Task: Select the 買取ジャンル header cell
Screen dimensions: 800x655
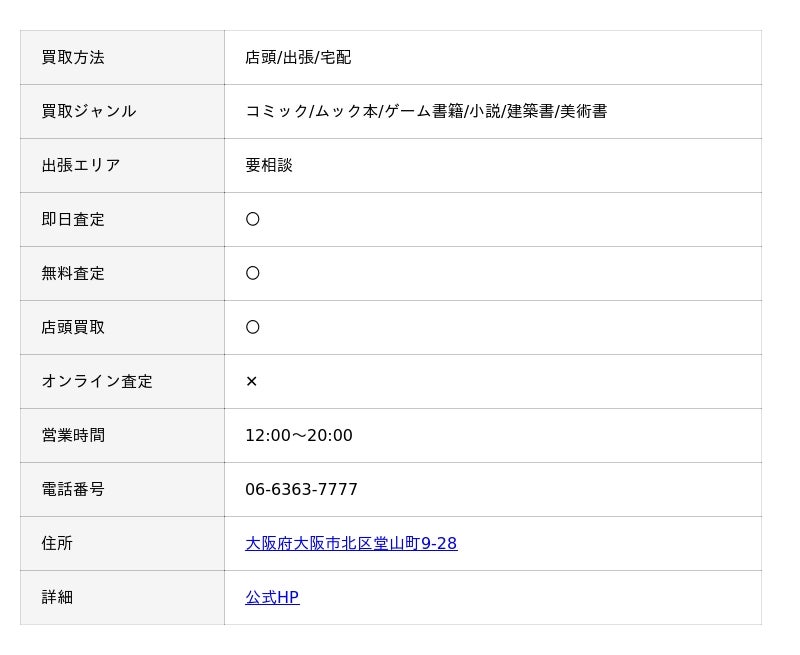Action: [x=122, y=112]
